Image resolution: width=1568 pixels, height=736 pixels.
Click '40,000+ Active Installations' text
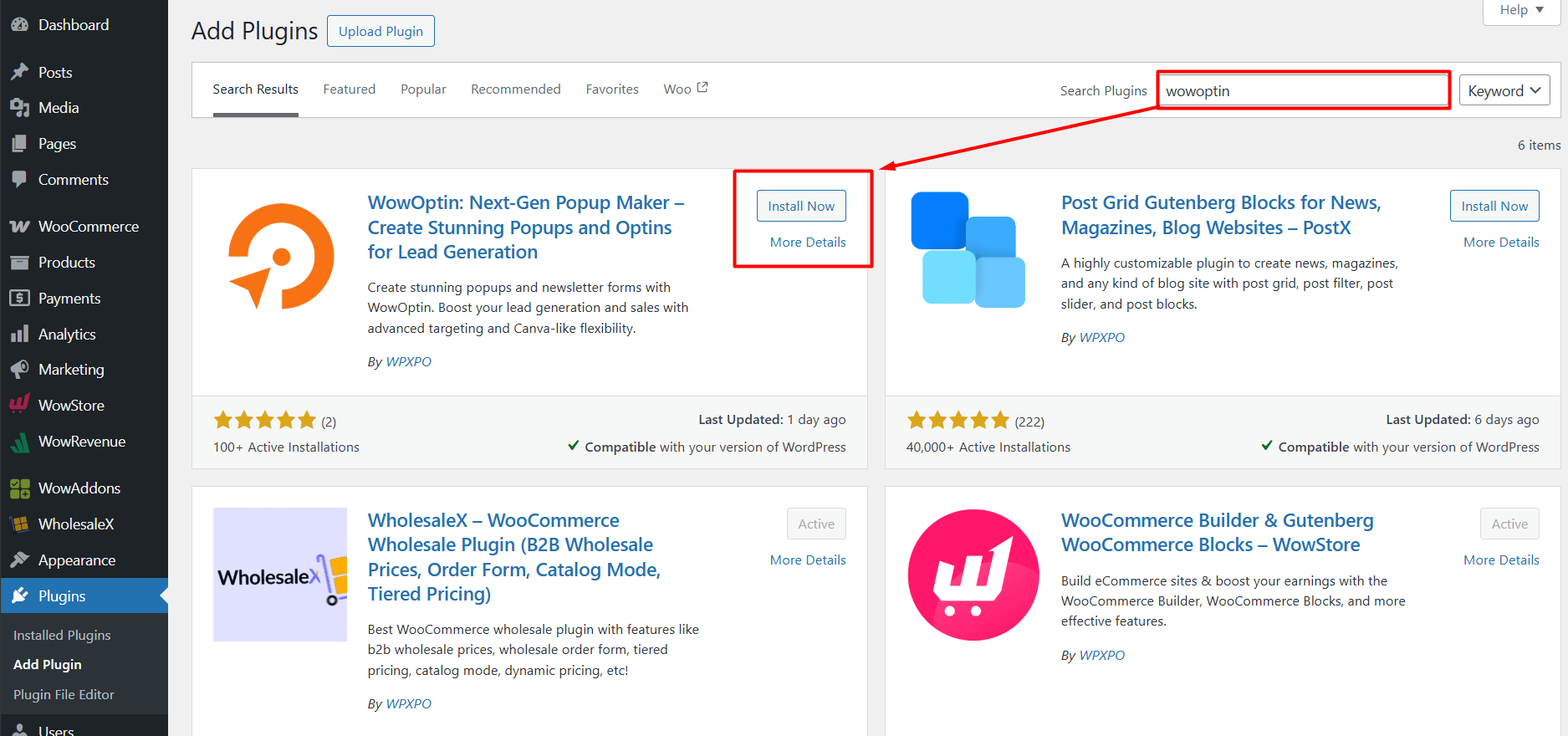988,447
